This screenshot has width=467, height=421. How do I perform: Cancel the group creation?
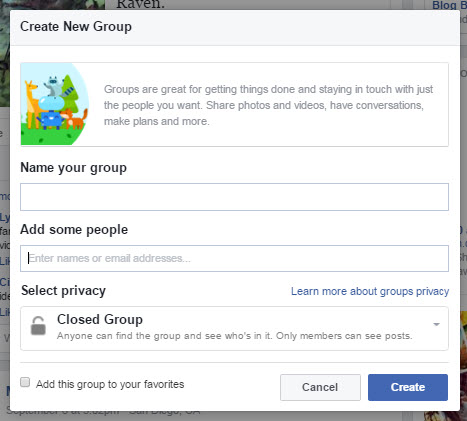coord(320,387)
